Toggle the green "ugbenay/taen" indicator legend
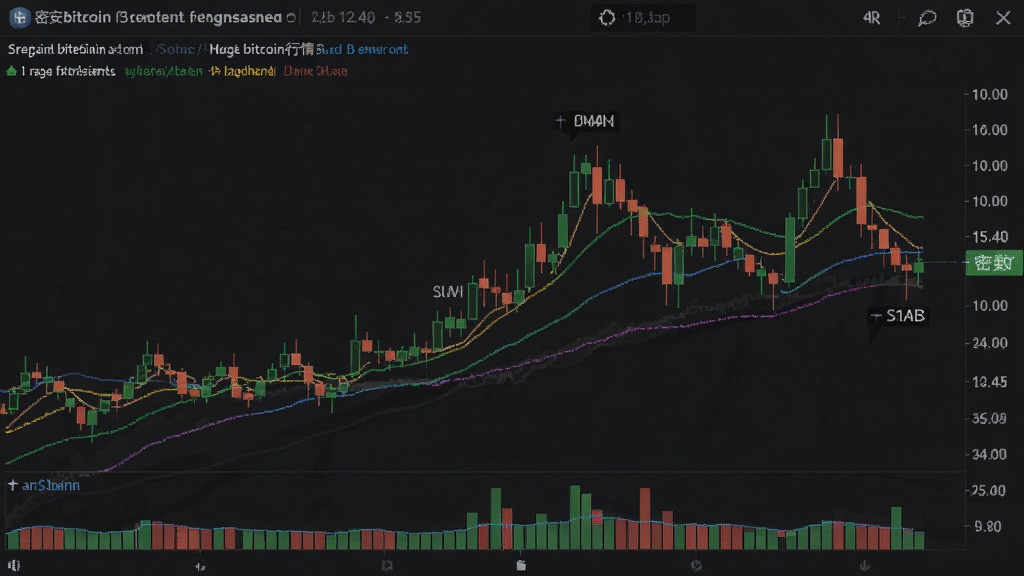Image resolution: width=1024 pixels, height=576 pixels. click(x=163, y=71)
